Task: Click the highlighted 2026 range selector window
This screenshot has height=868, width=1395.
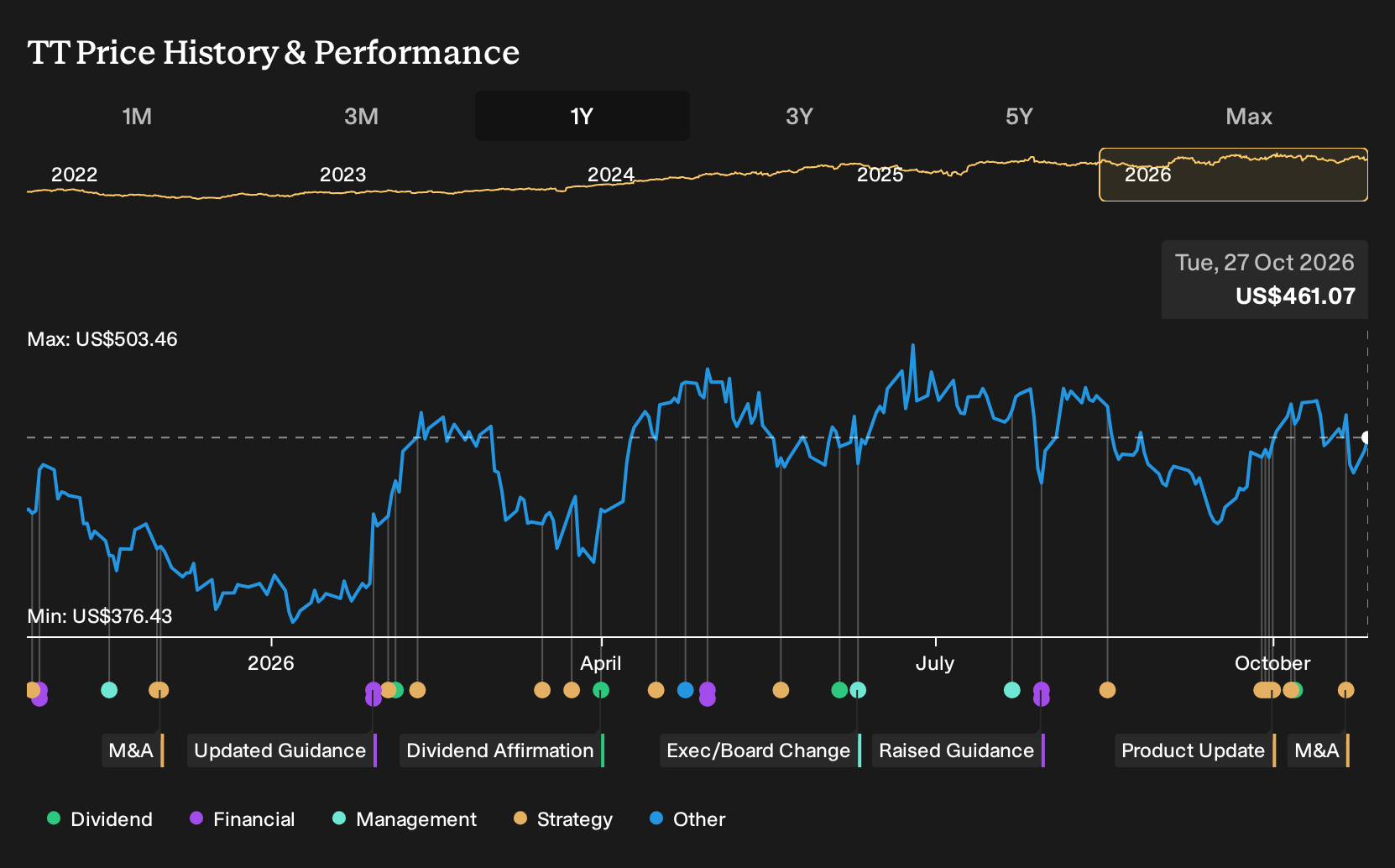Action: pyautogui.click(x=1233, y=175)
